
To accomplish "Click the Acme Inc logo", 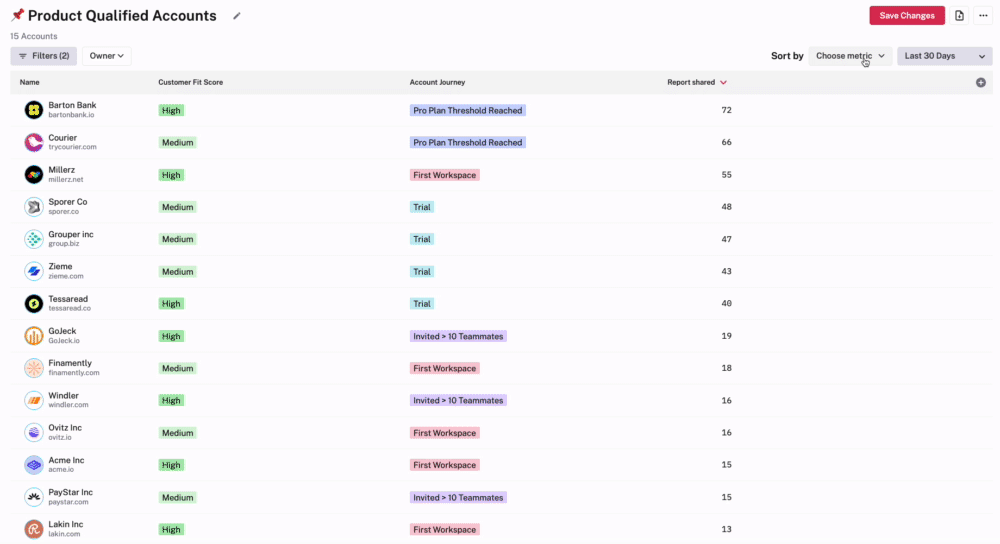I will coord(34,464).
